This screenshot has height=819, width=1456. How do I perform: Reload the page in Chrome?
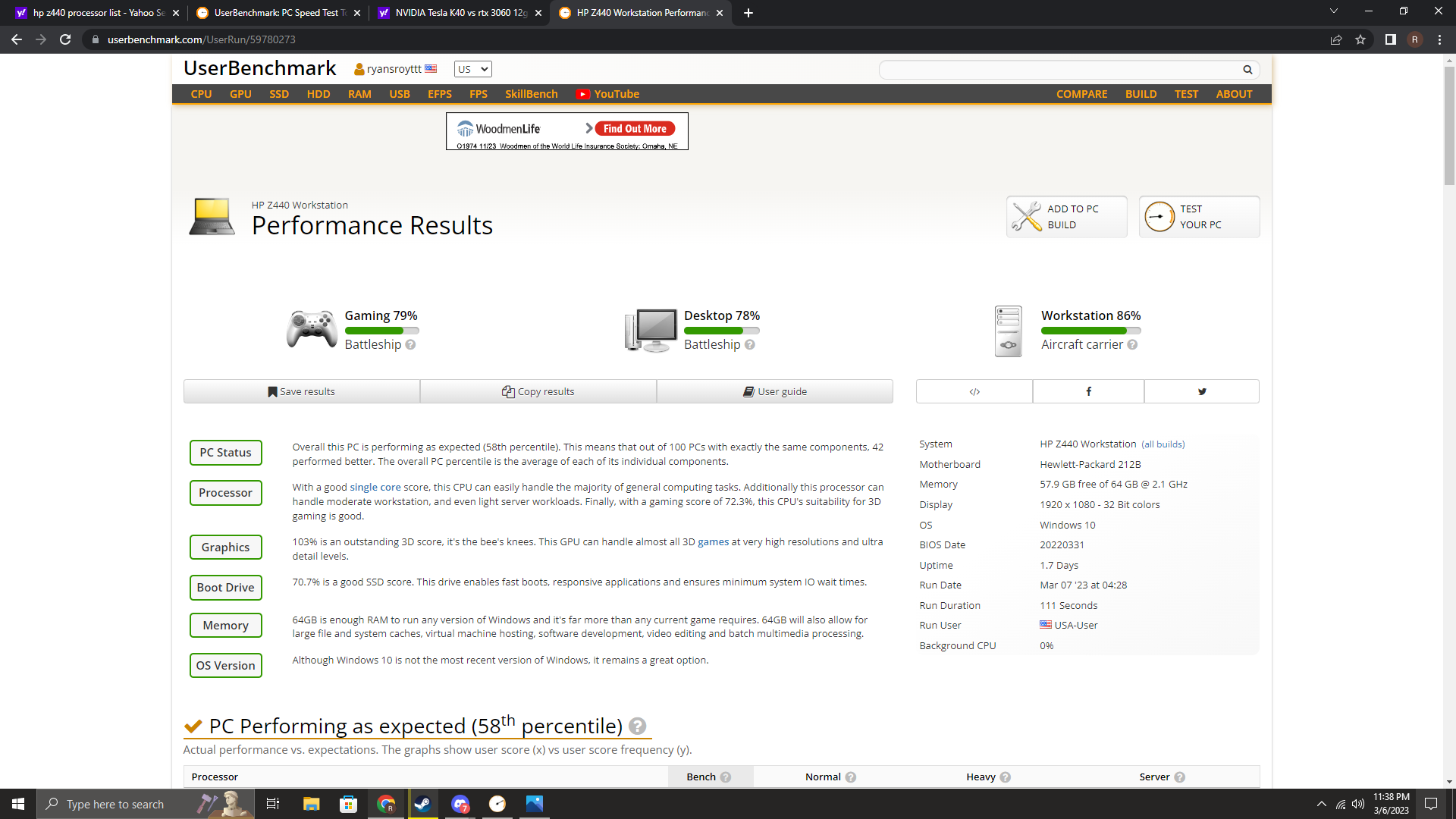65,39
